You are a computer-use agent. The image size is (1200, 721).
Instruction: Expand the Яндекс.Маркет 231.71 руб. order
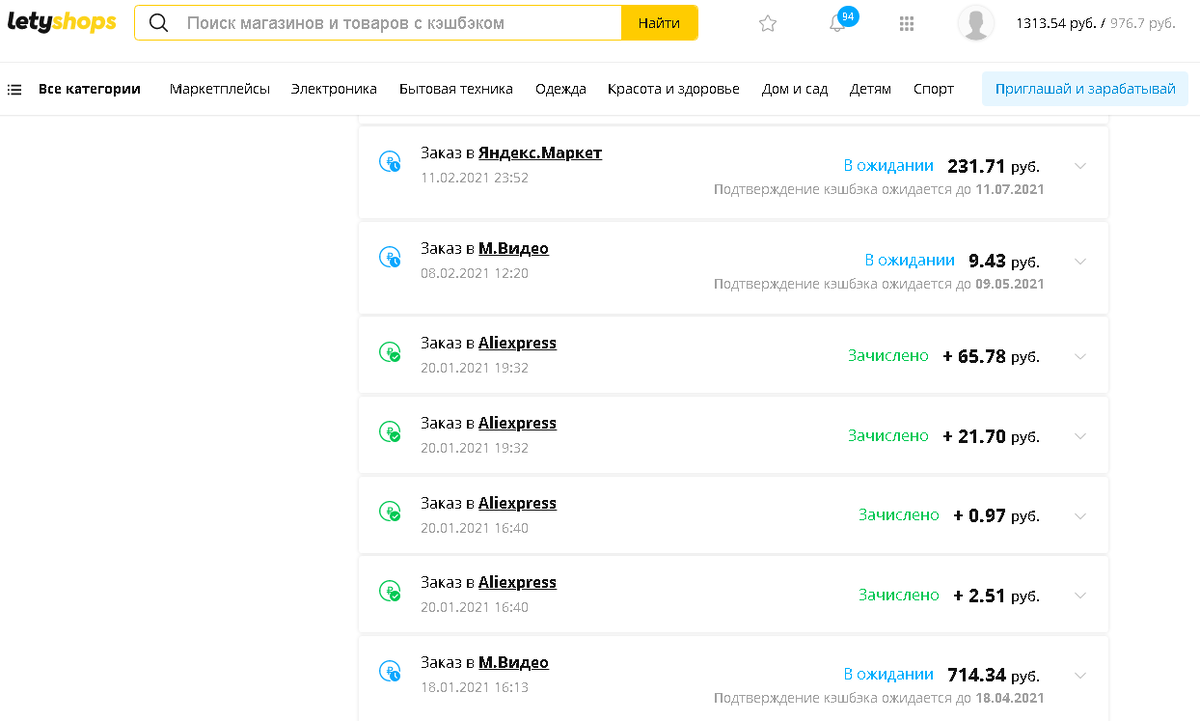click(x=1079, y=167)
